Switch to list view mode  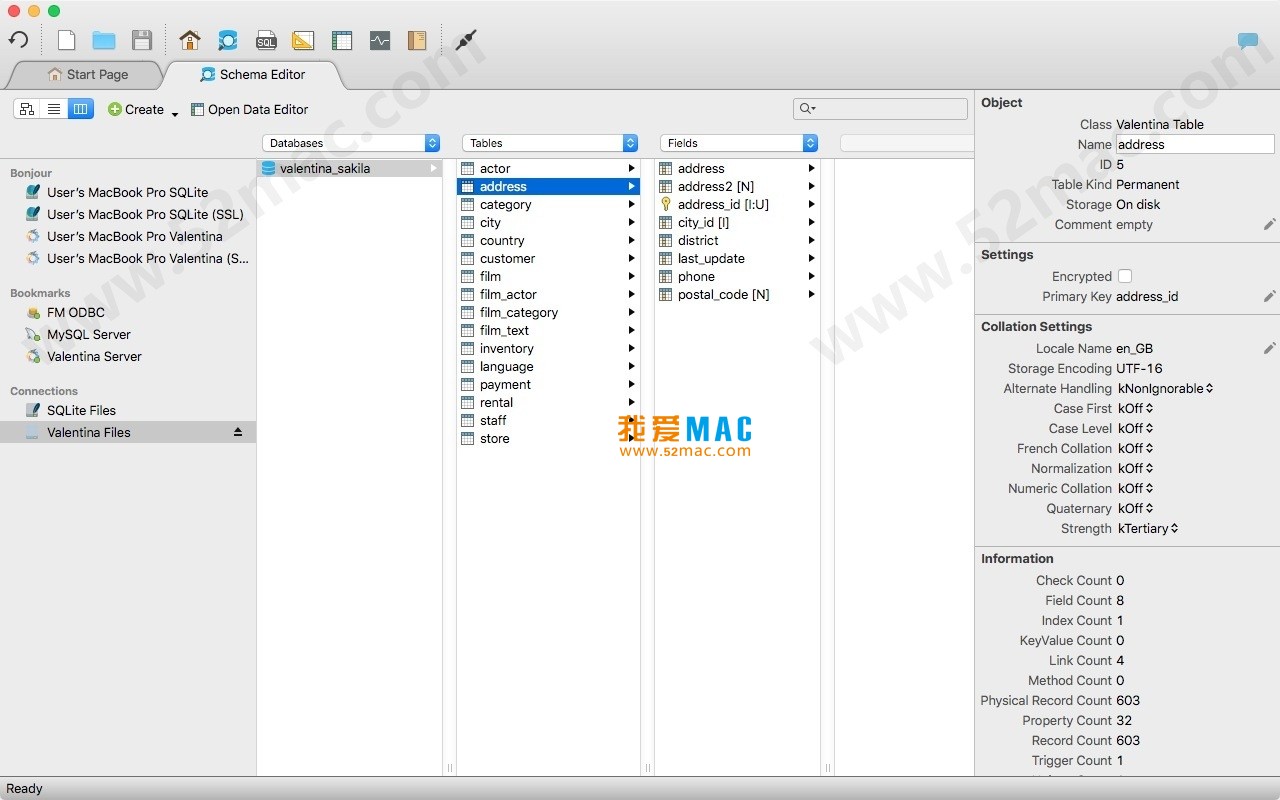54,108
